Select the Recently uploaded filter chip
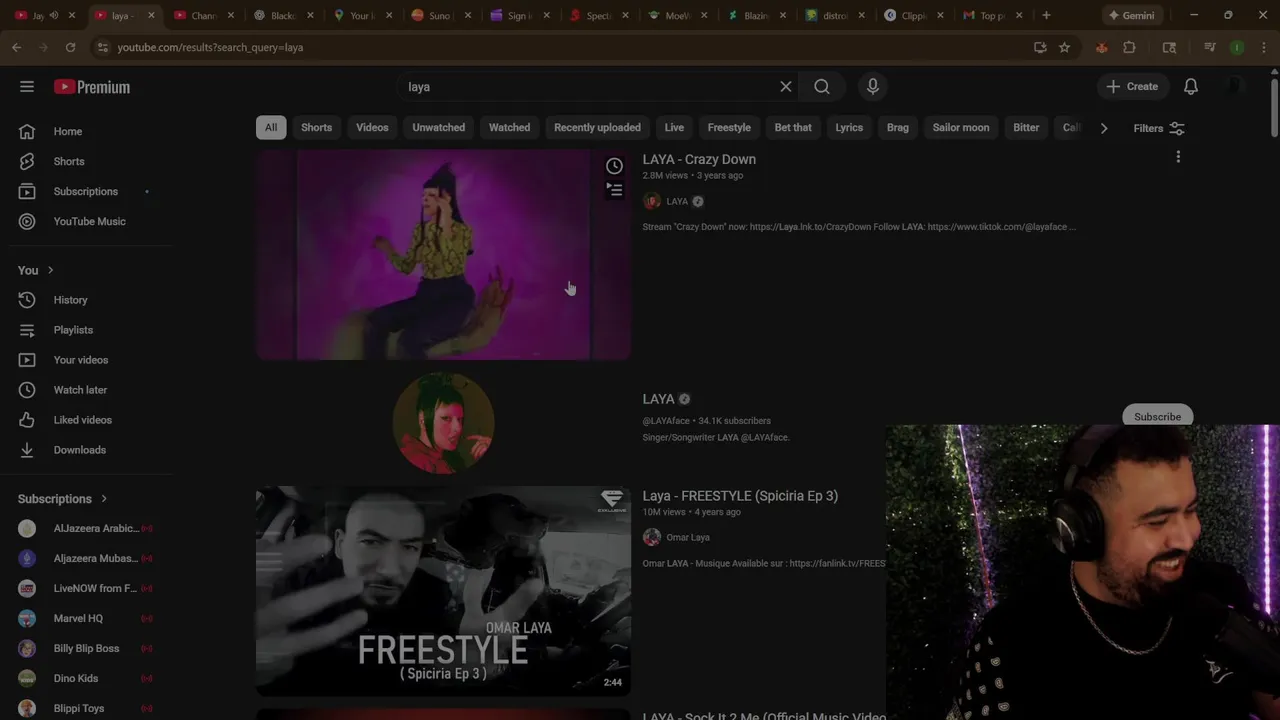 [597, 127]
